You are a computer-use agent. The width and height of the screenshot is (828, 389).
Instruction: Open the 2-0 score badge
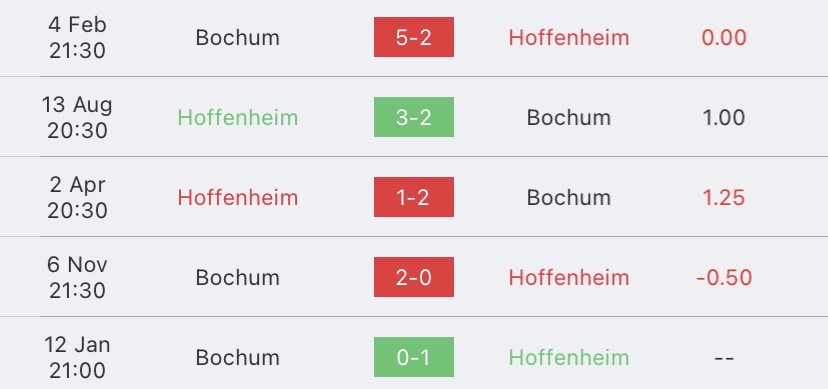pos(413,277)
